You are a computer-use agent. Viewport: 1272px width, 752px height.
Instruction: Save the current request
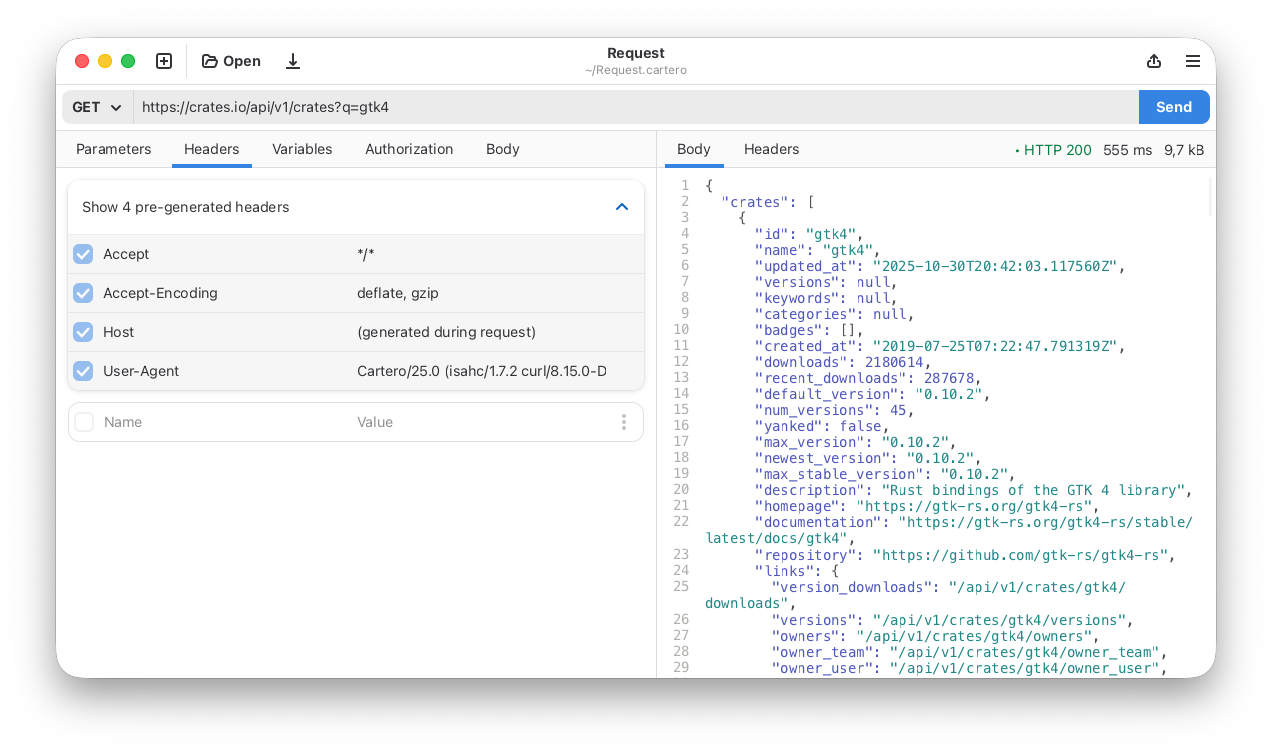point(292,61)
